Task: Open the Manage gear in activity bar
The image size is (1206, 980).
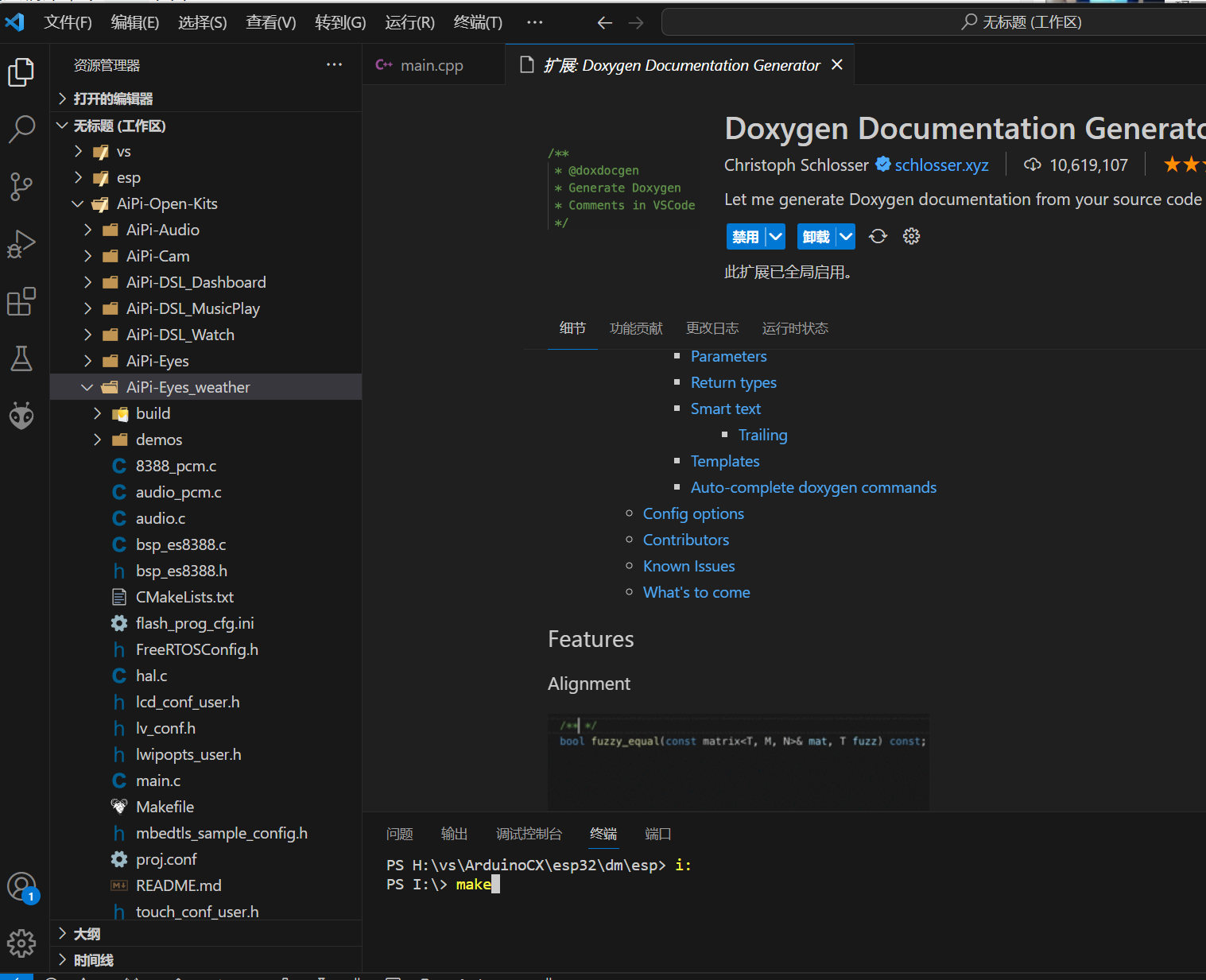Action: pos(21,943)
